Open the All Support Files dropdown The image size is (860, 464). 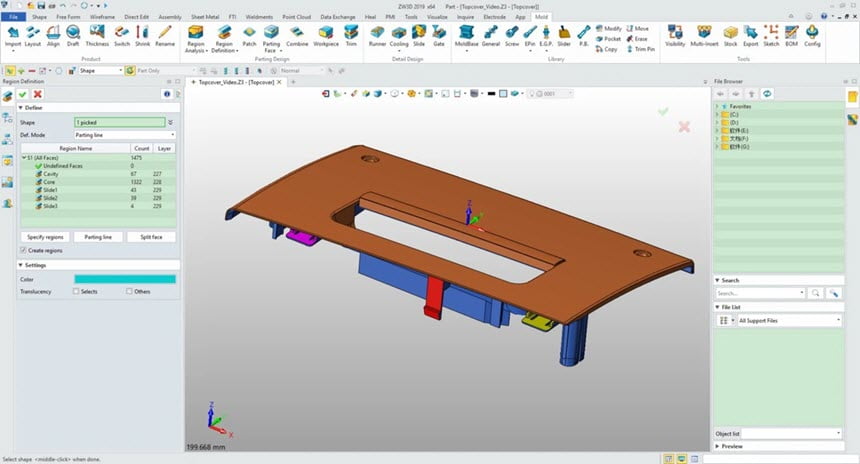pyautogui.click(x=789, y=321)
